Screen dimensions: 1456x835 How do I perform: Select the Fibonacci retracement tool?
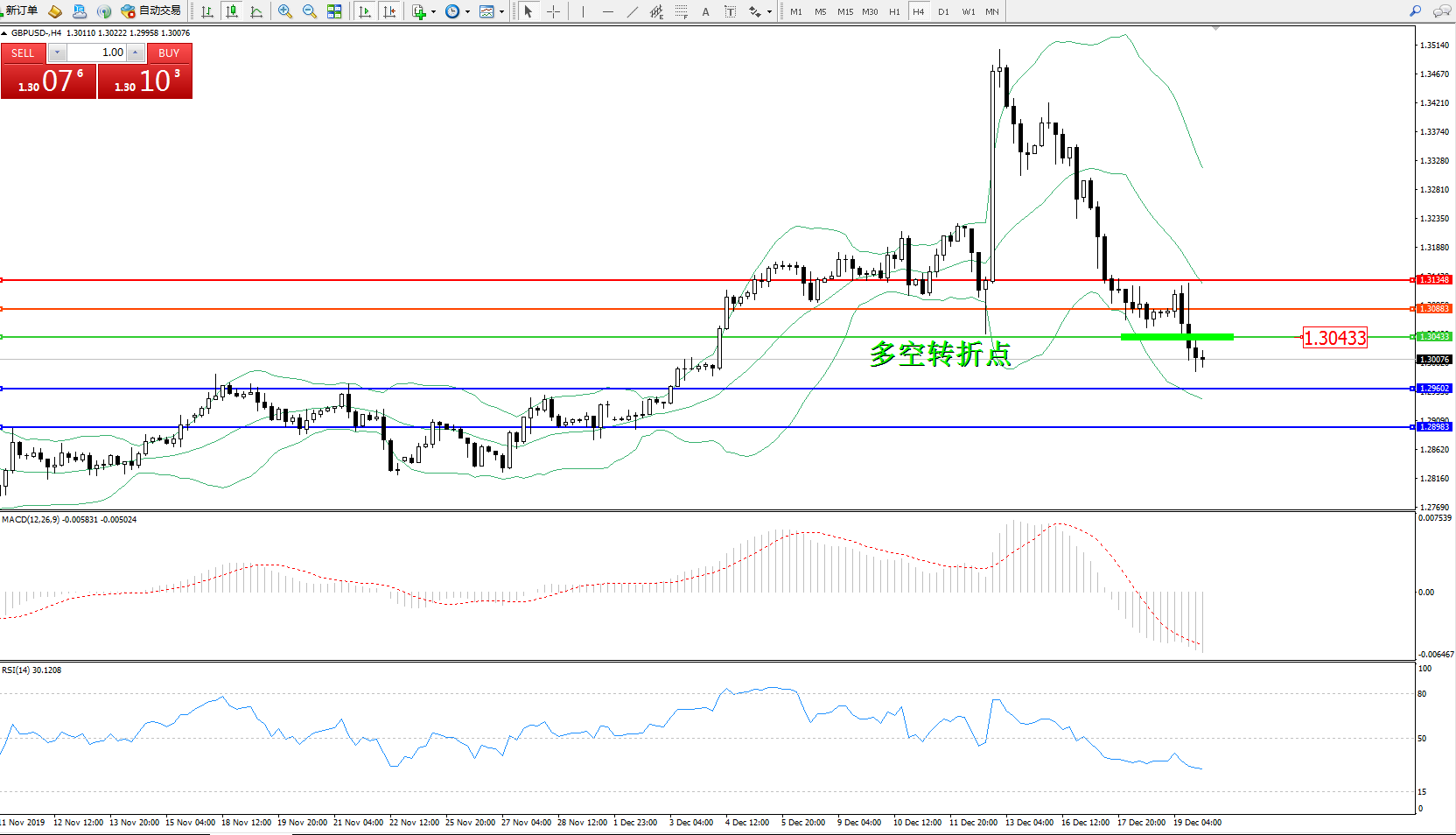[x=681, y=11]
